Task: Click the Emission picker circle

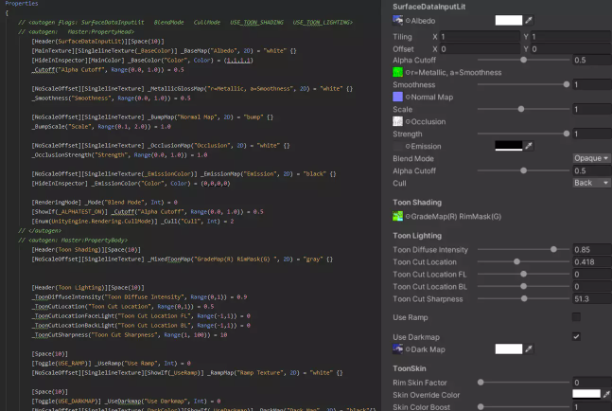Action: coord(408,146)
